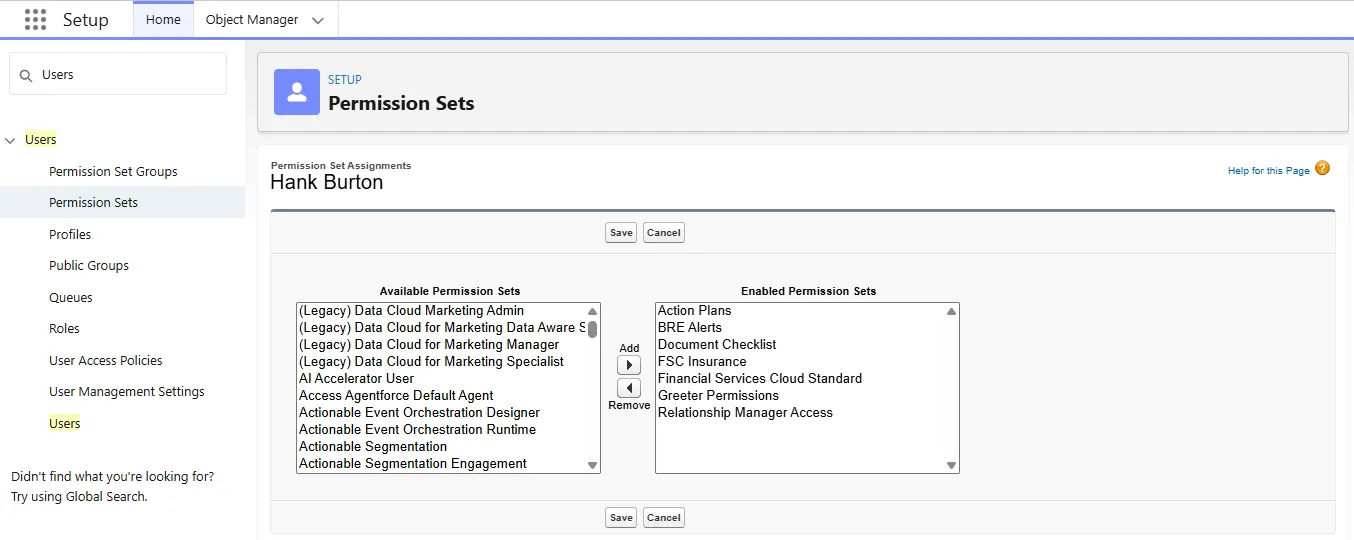The height and width of the screenshot is (540, 1354).
Task: Select AI Accelerator User in available list
Action: coord(356,379)
